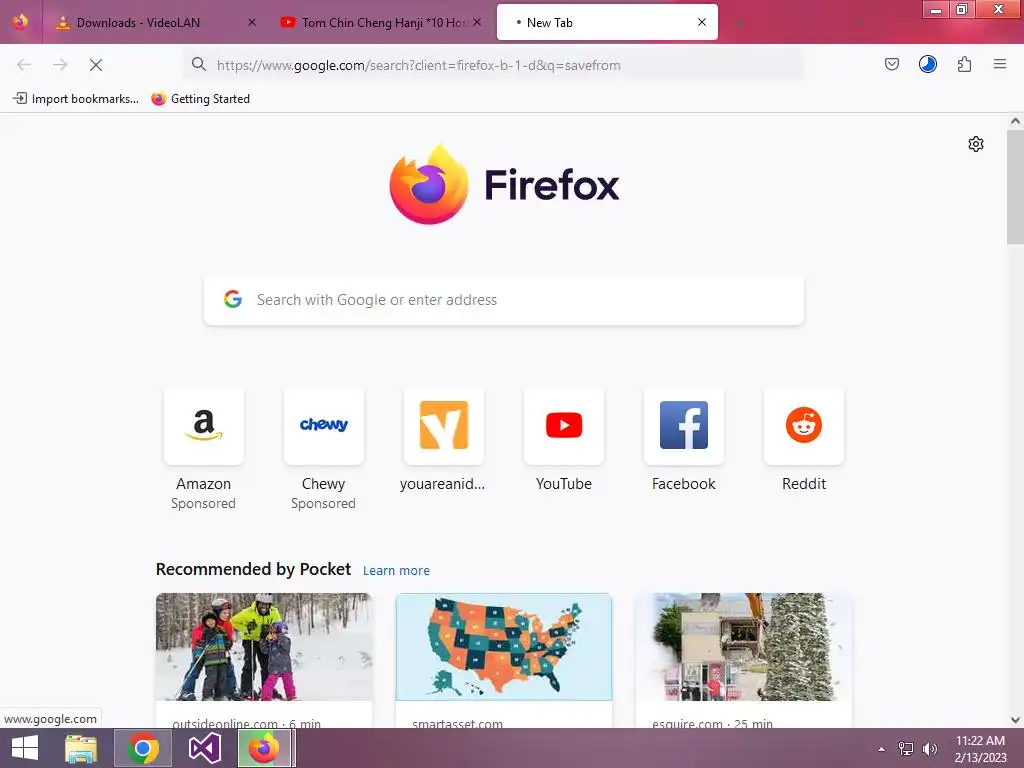
Task: Open the outsideonline.com skiing family story
Action: tap(264, 660)
